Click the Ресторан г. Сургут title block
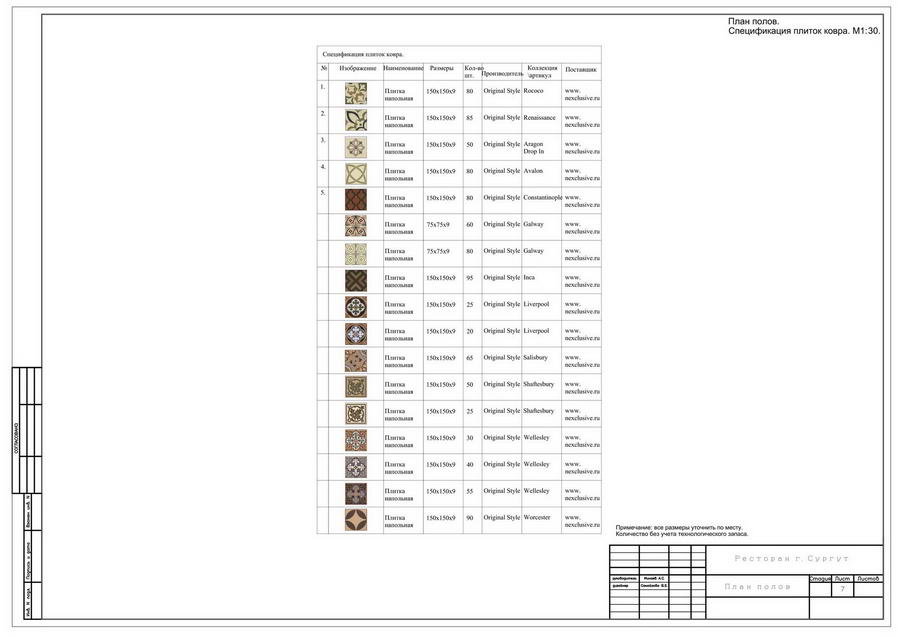This screenshot has width=900, height=637. pos(792,558)
